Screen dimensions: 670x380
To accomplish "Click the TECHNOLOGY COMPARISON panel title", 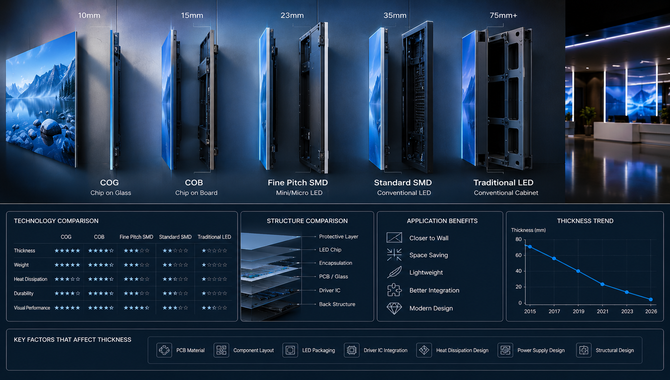I will point(56,221).
